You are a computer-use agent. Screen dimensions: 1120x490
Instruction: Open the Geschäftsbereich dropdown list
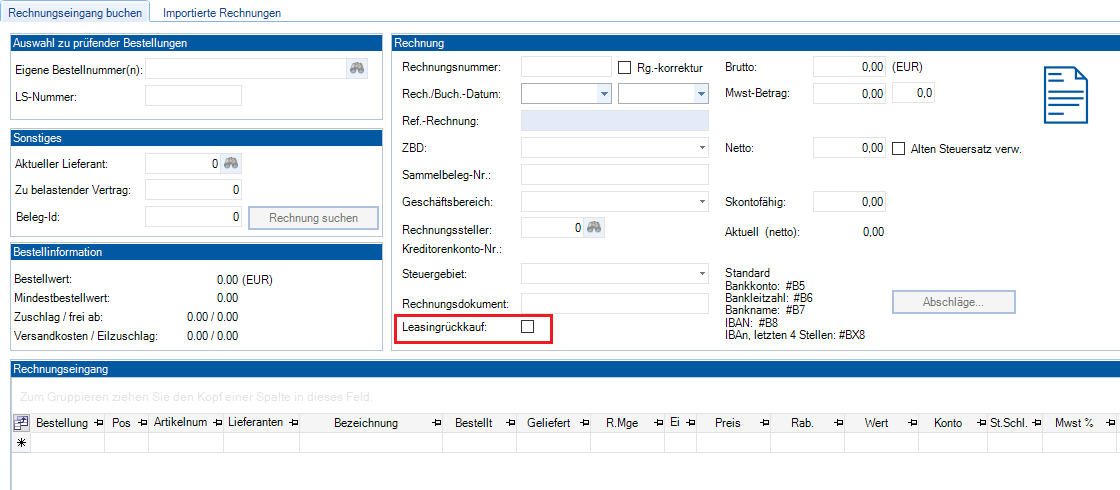coord(702,201)
